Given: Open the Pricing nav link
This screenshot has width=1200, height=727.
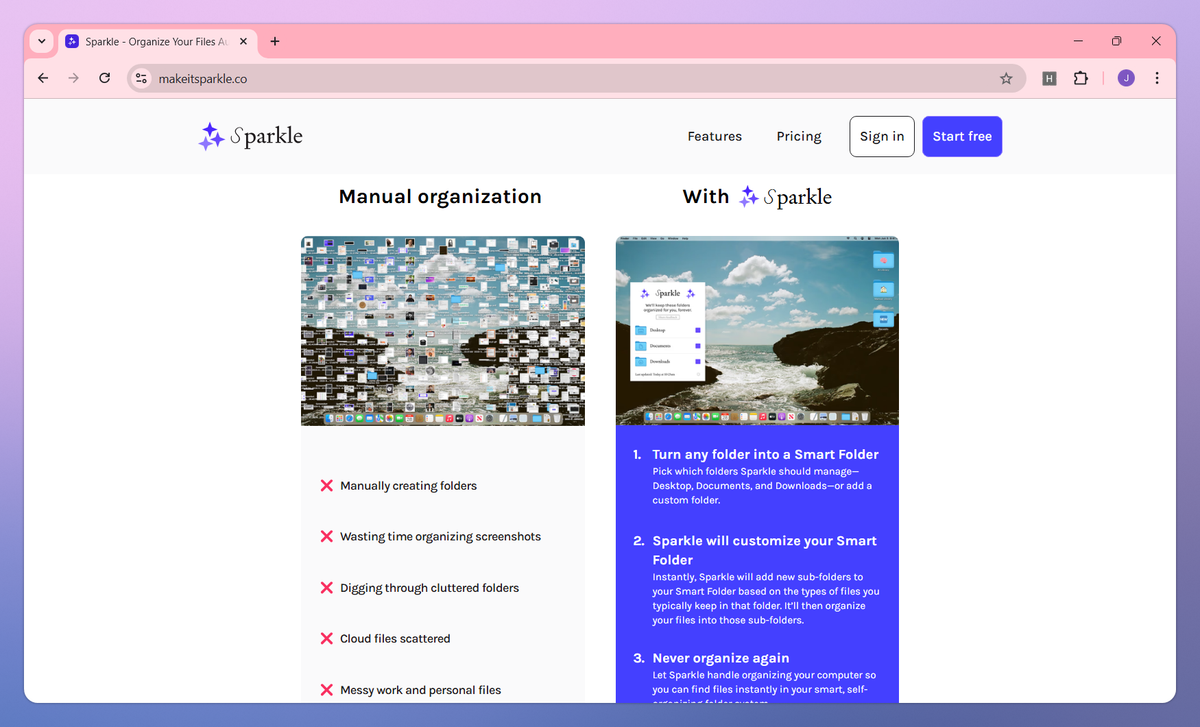Looking at the screenshot, I should [x=799, y=136].
